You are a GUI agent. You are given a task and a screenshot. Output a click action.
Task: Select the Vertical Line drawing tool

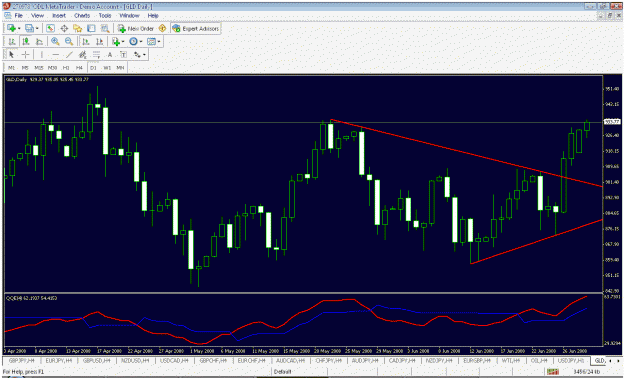pos(41,55)
